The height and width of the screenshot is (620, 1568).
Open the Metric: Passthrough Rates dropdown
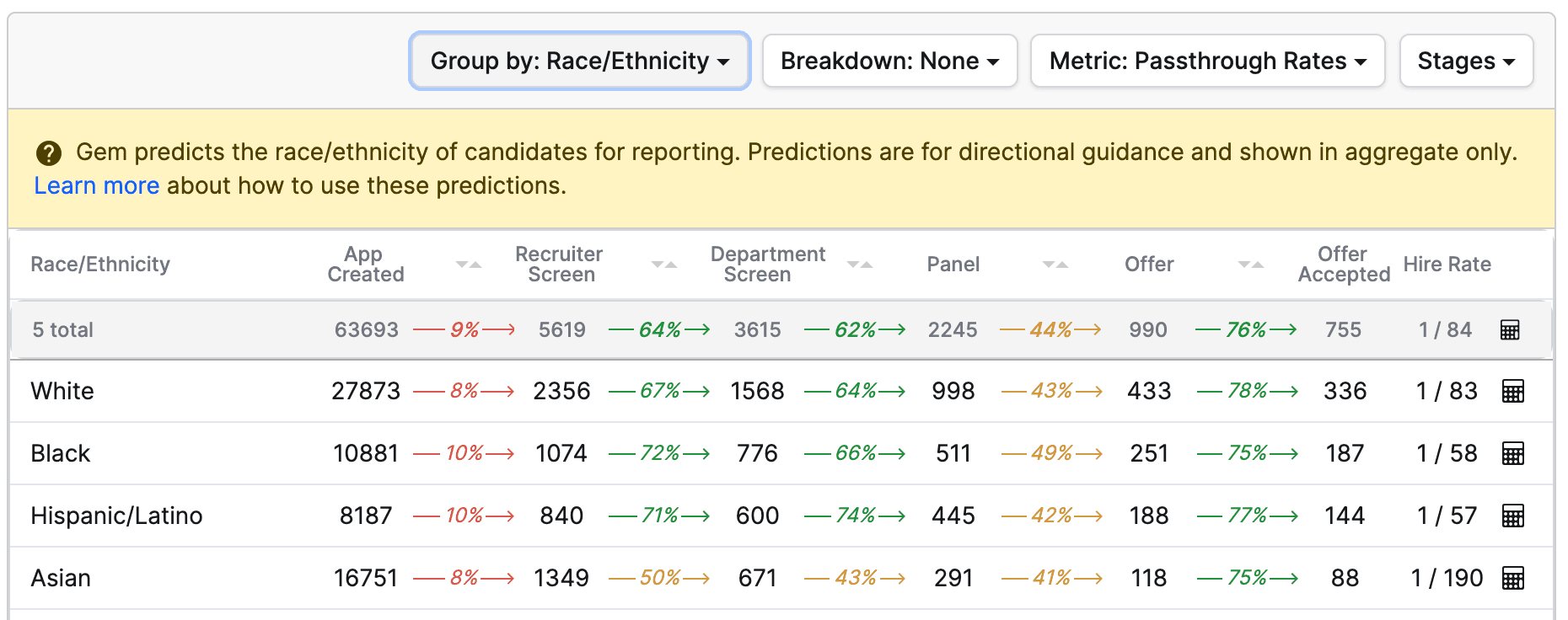pos(1207,60)
